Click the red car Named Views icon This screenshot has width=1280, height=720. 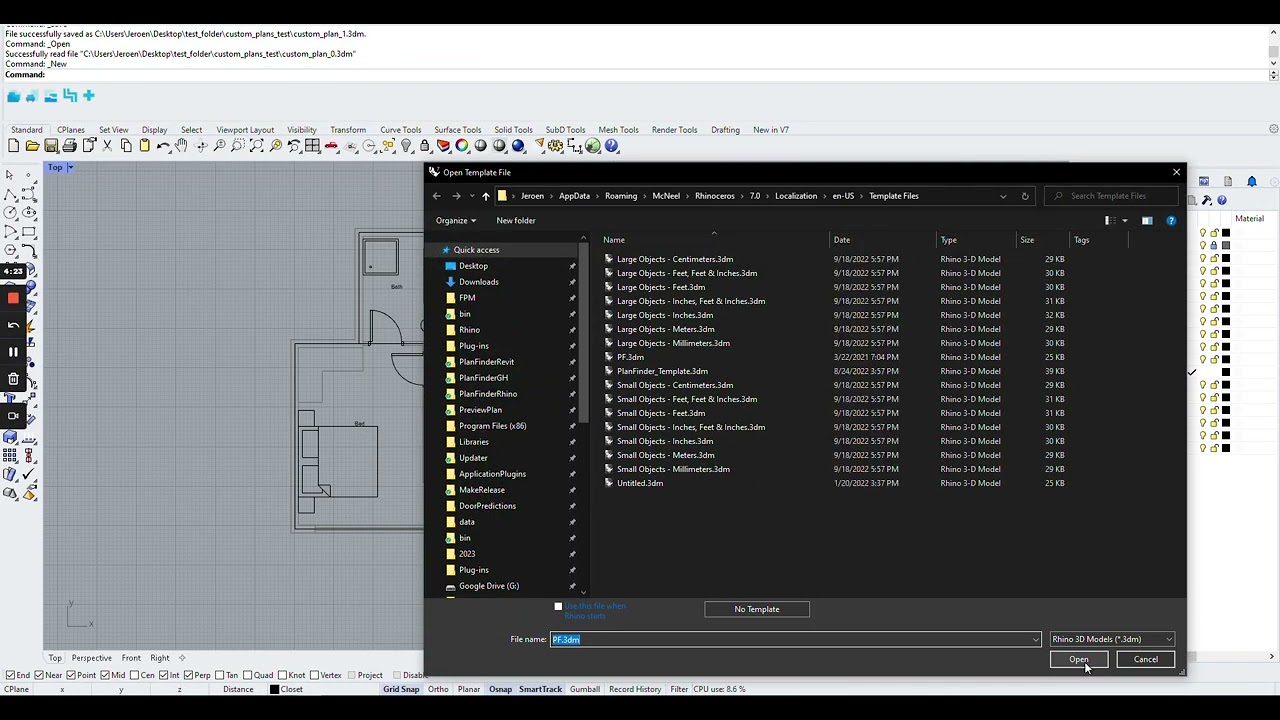tap(332, 146)
